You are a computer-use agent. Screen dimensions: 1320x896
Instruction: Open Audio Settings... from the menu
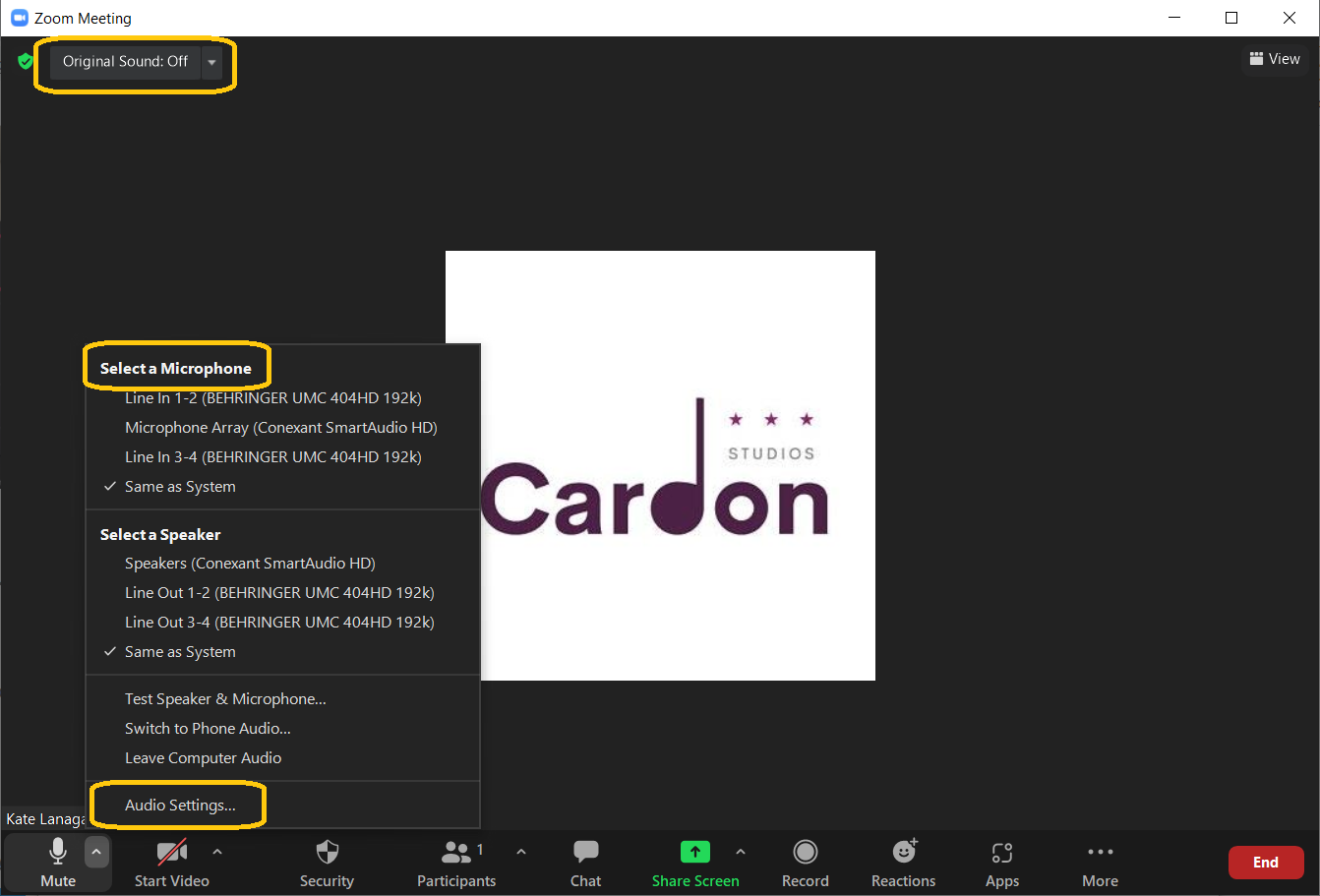pos(180,806)
